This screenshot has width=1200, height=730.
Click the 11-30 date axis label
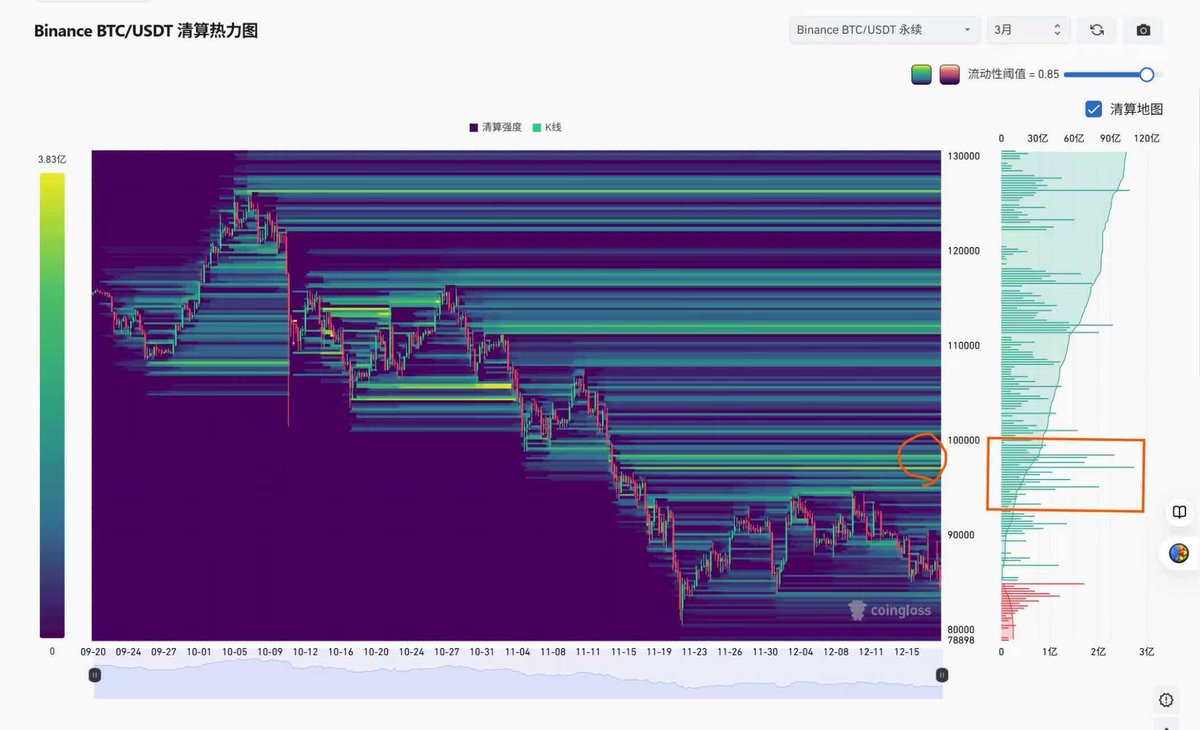(x=765, y=652)
